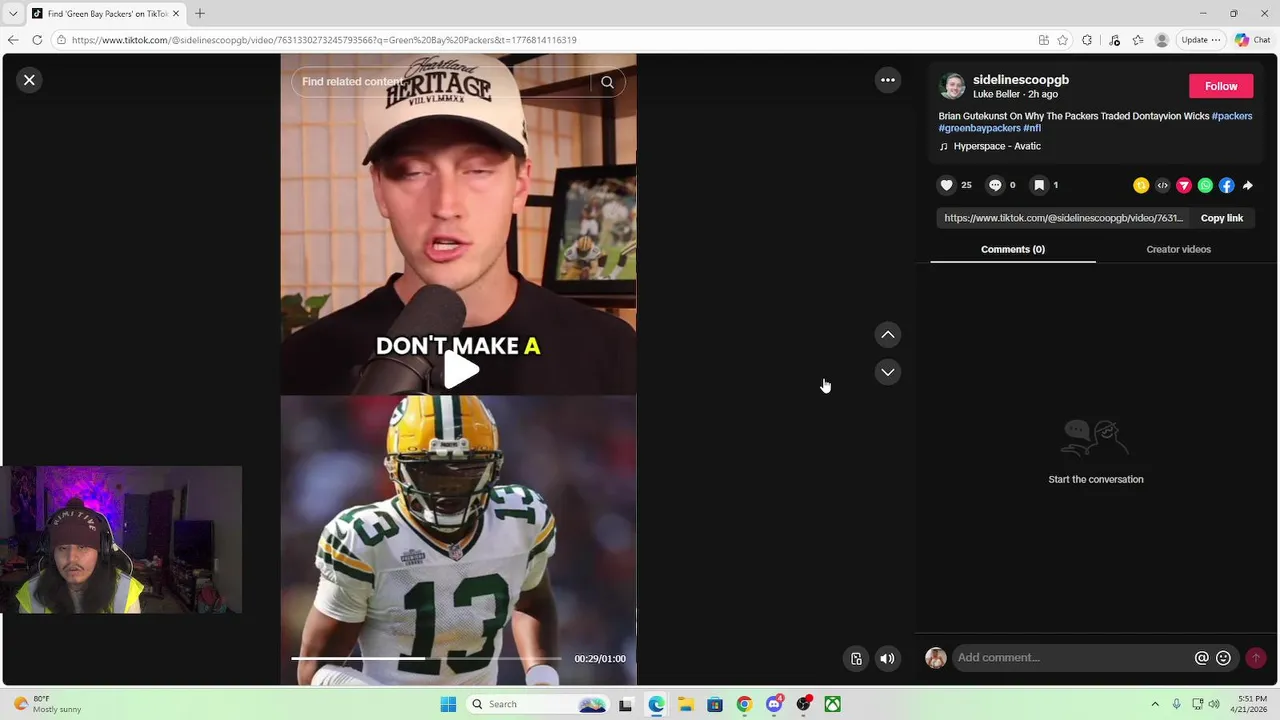1280x720 pixels.
Task: Click the Add comment input field
Action: tap(1070, 657)
